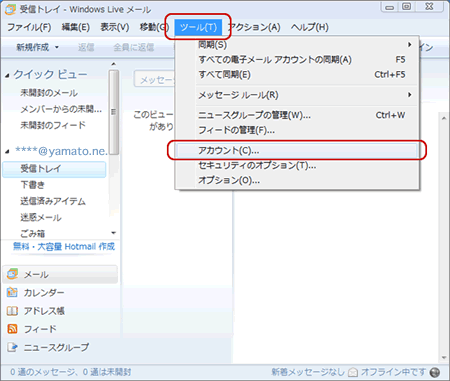
Task: Open the Newsgroup (ニュースグループ) icon
Action: click(x=12, y=347)
